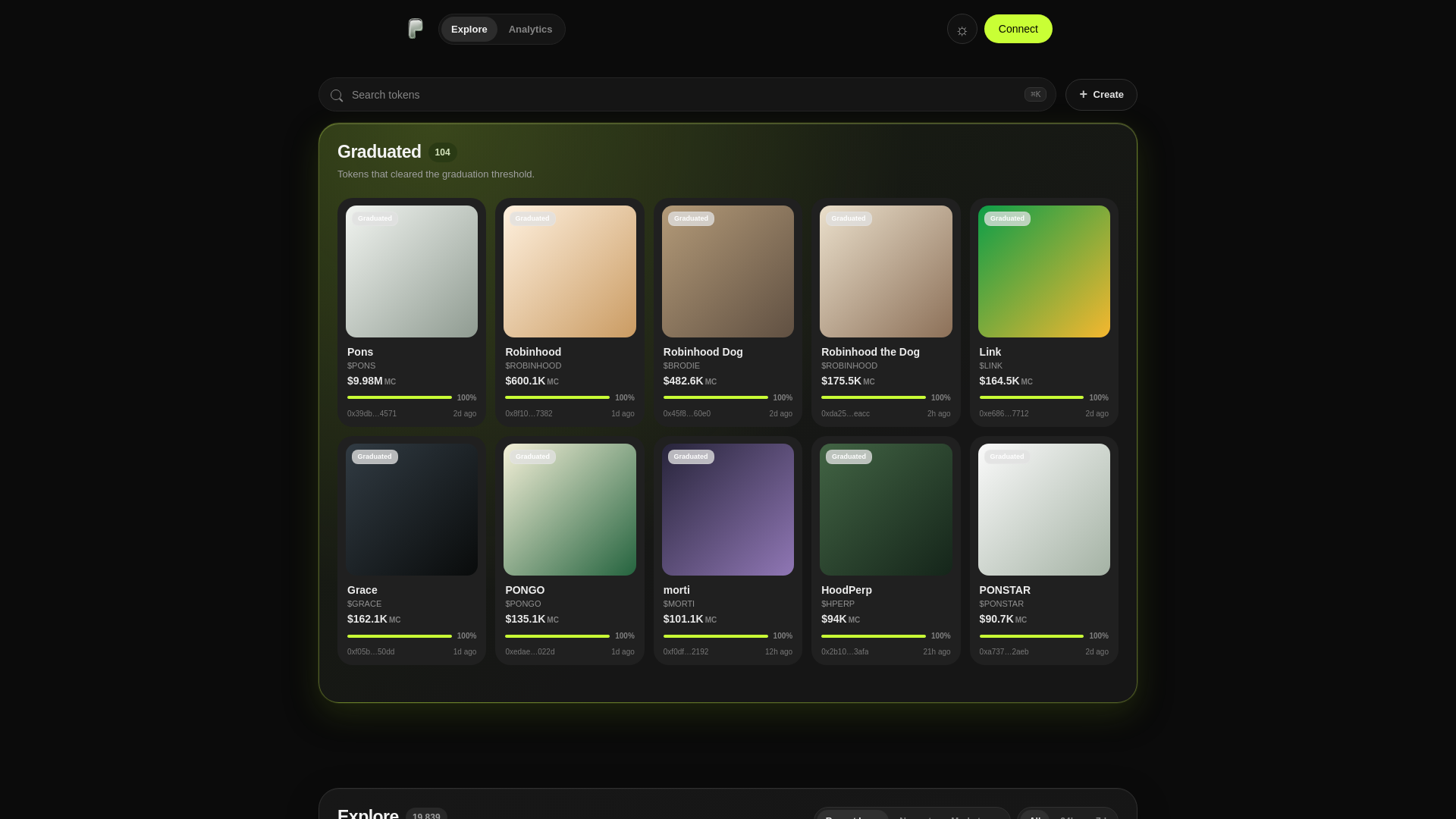Click the Graduated section heading

point(379,152)
